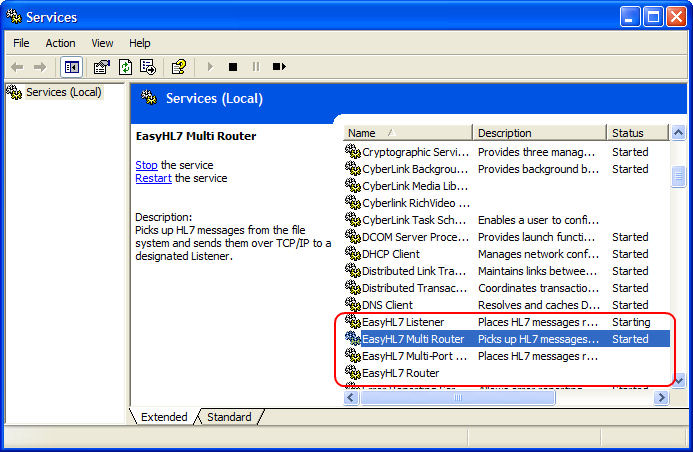Screen dimensions: 693x452
Task: Select the Cryptographic Services gear icon
Action: (x=353, y=152)
